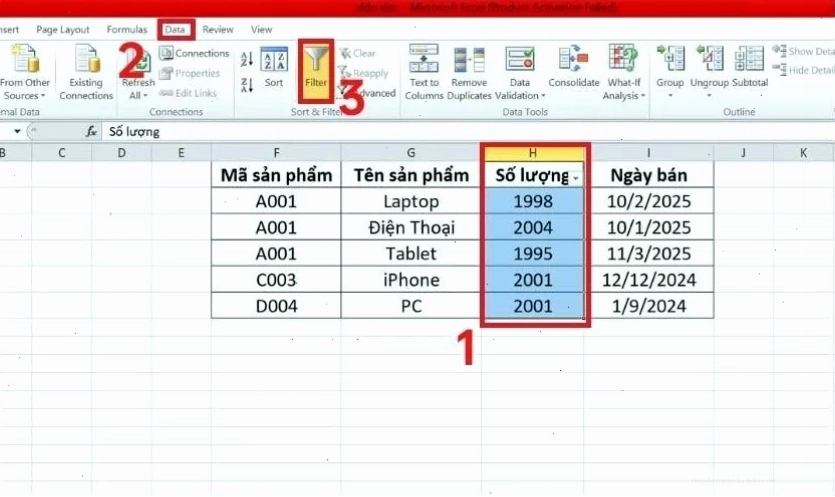835x497 pixels.
Task: Select the cell with value 1995
Action: pos(533,254)
